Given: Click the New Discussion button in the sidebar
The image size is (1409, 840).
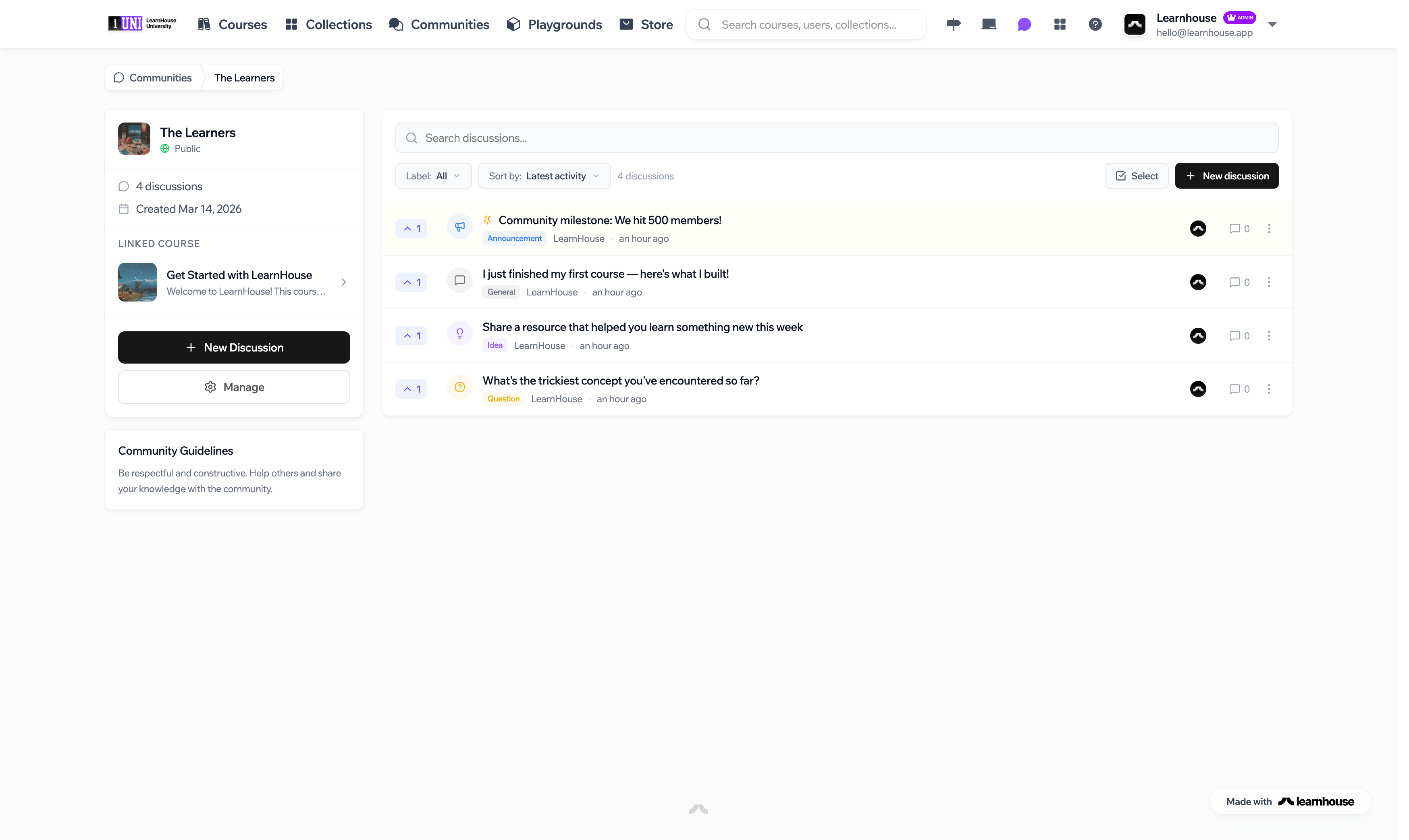Looking at the screenshot, I should coord(234,347).
